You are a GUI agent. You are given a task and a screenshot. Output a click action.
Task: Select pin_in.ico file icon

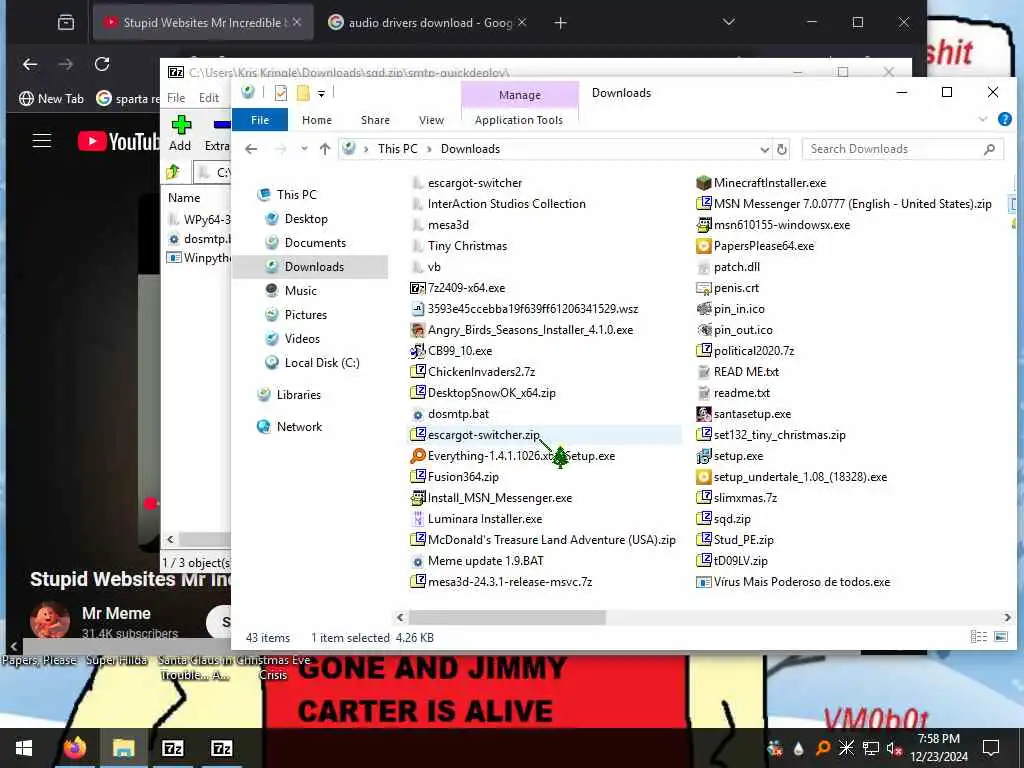tap(703, 309)
